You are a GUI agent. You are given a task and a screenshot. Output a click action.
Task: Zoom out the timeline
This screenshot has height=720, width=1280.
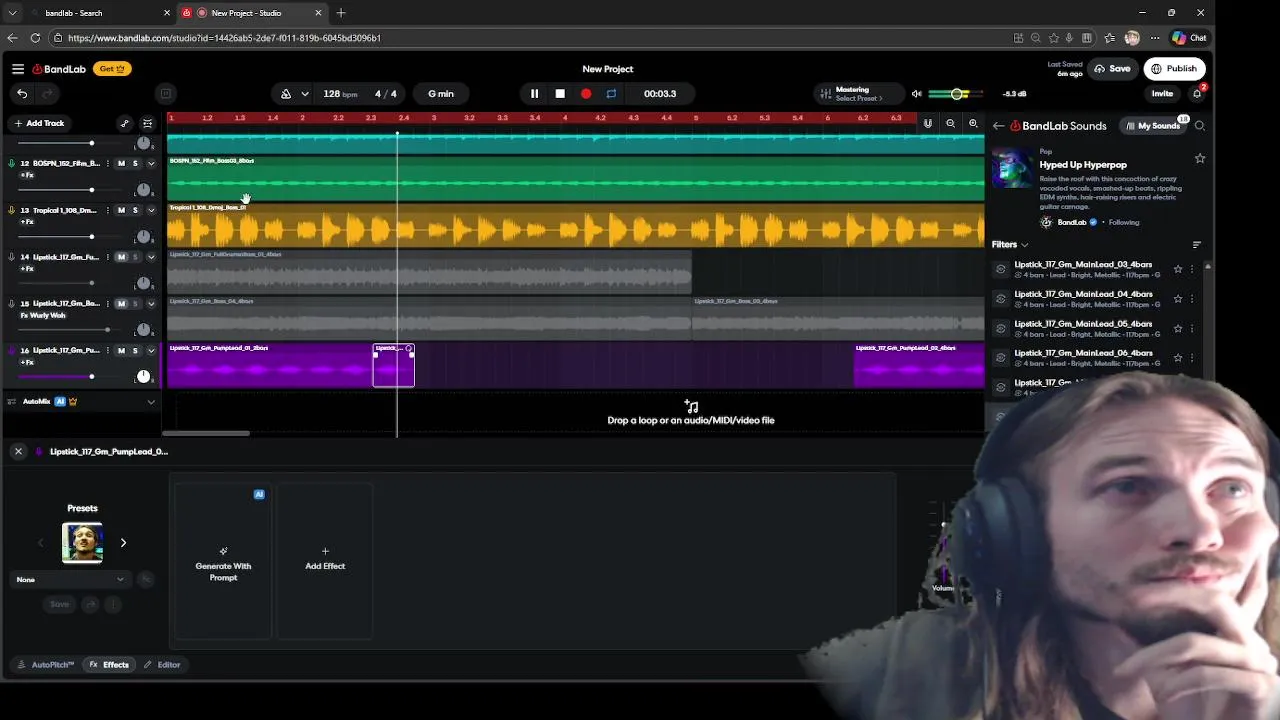coord(950,124)
